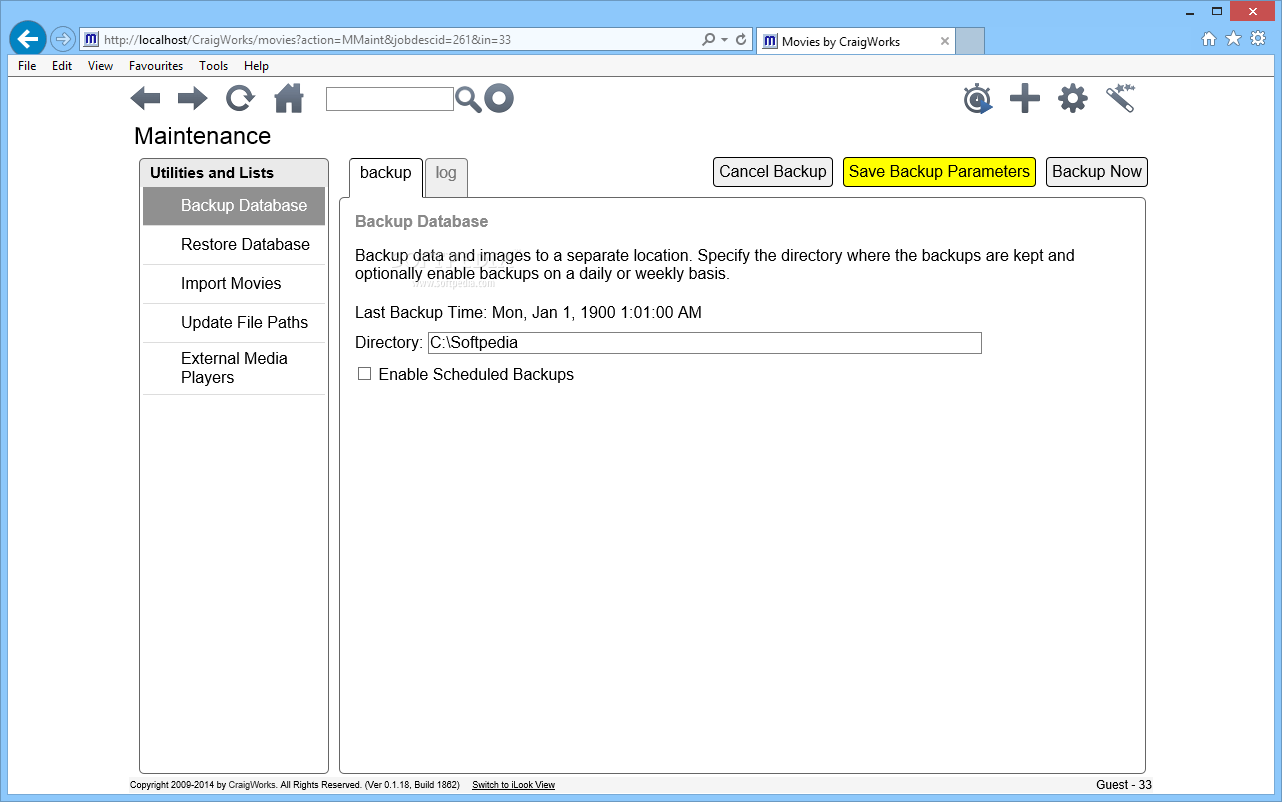Click the browser back button
The image size is (1282, 802).
click(x=28, y=39)
